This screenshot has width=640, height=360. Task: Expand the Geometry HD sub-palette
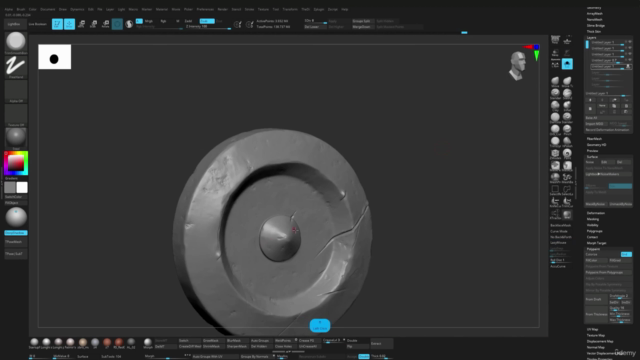596,145
